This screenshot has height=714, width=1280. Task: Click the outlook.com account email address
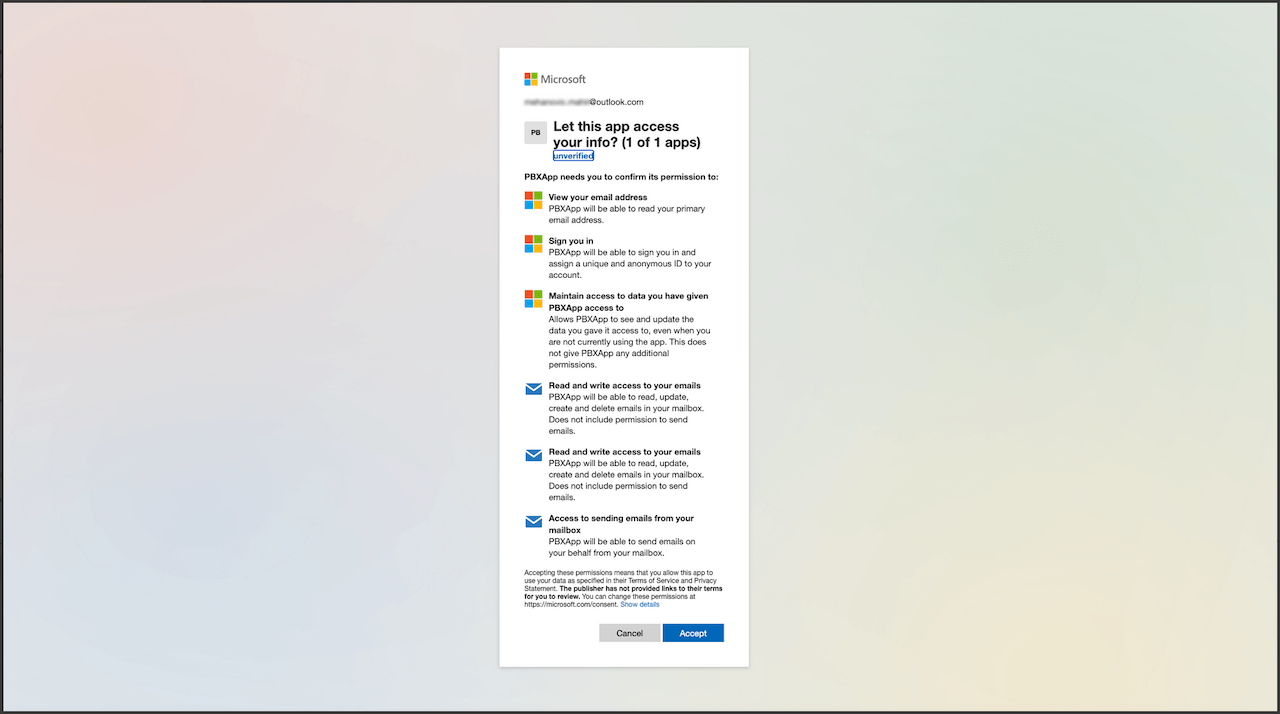[584, 102]
